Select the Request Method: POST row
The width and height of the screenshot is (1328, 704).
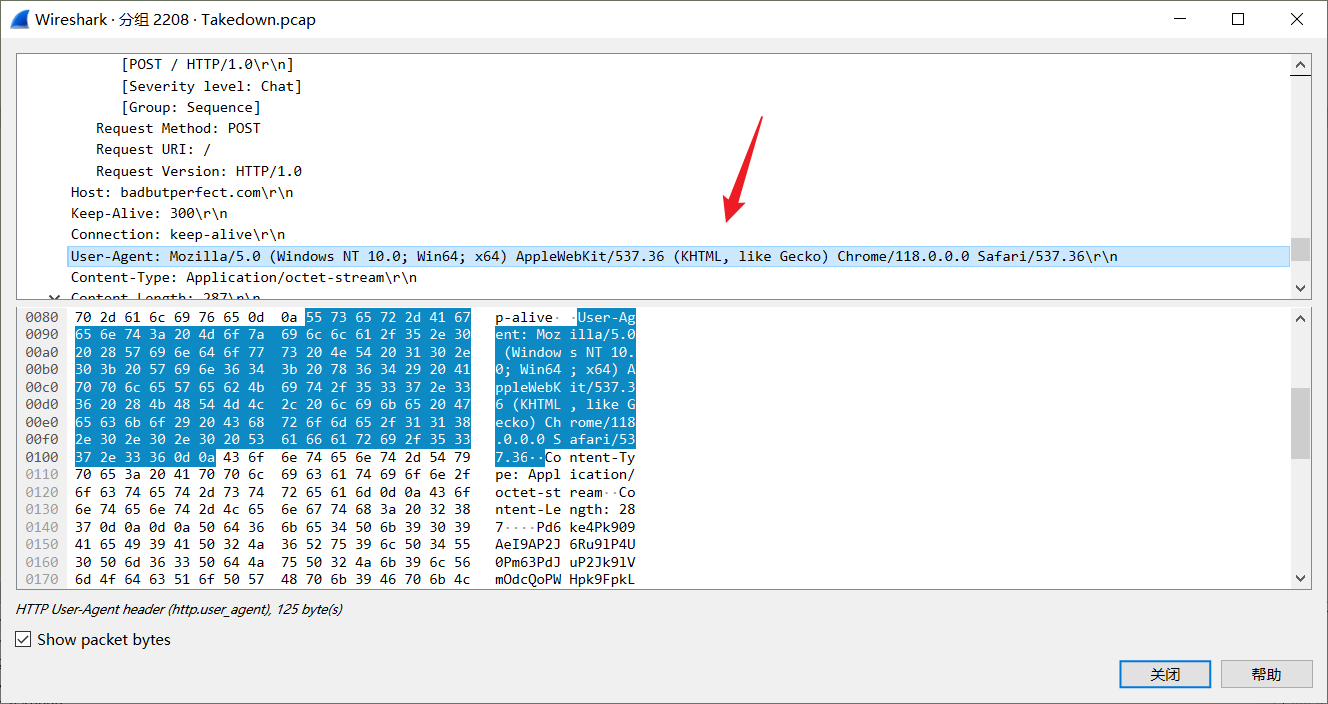(178, 128)
